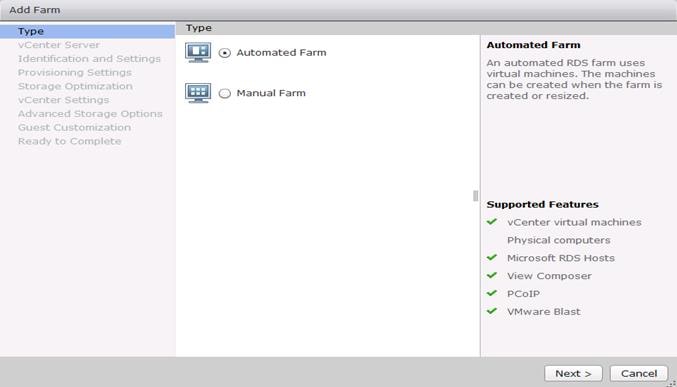Click the 'Supported Features' heading
The width and height of the screenshot is (677, 387).
[x=542, y=205]
